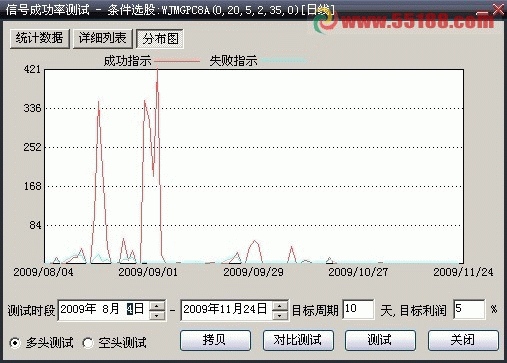The image size is (507, 363).
Task: Click the x-axis date 2009/08/04
Action: pos(43,272)
